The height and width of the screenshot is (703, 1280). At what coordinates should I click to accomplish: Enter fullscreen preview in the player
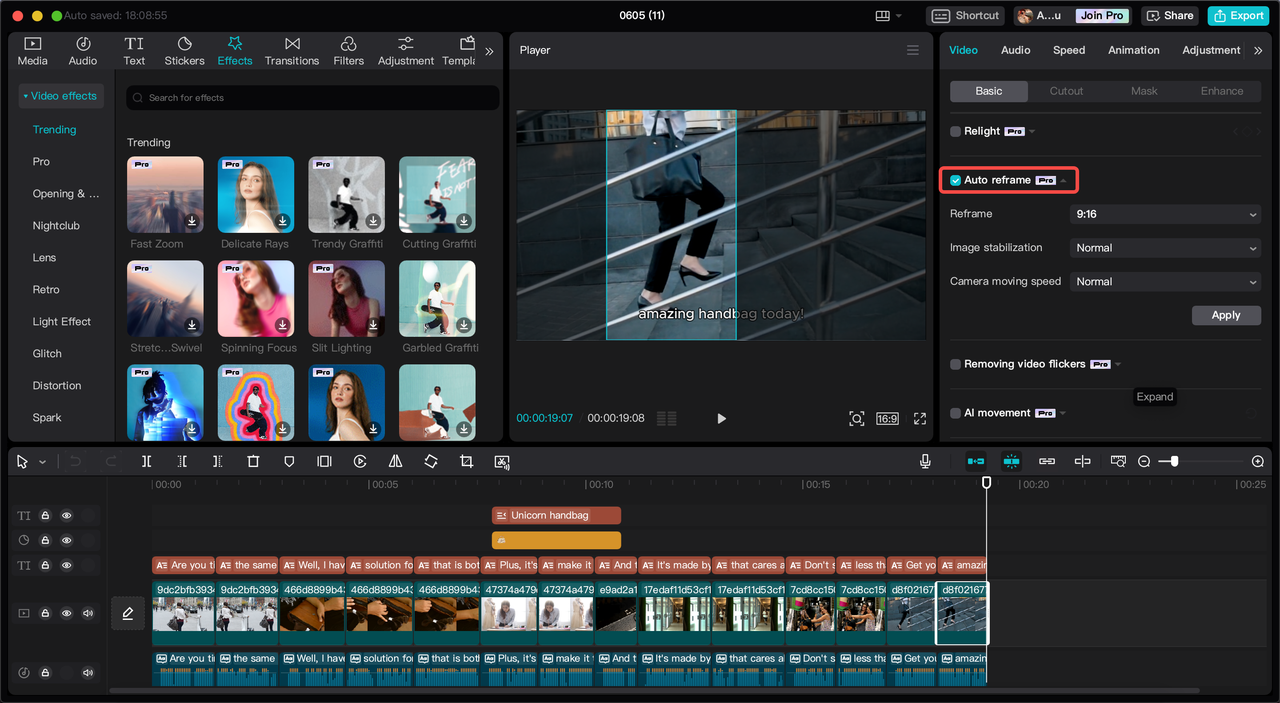(919, 419)
